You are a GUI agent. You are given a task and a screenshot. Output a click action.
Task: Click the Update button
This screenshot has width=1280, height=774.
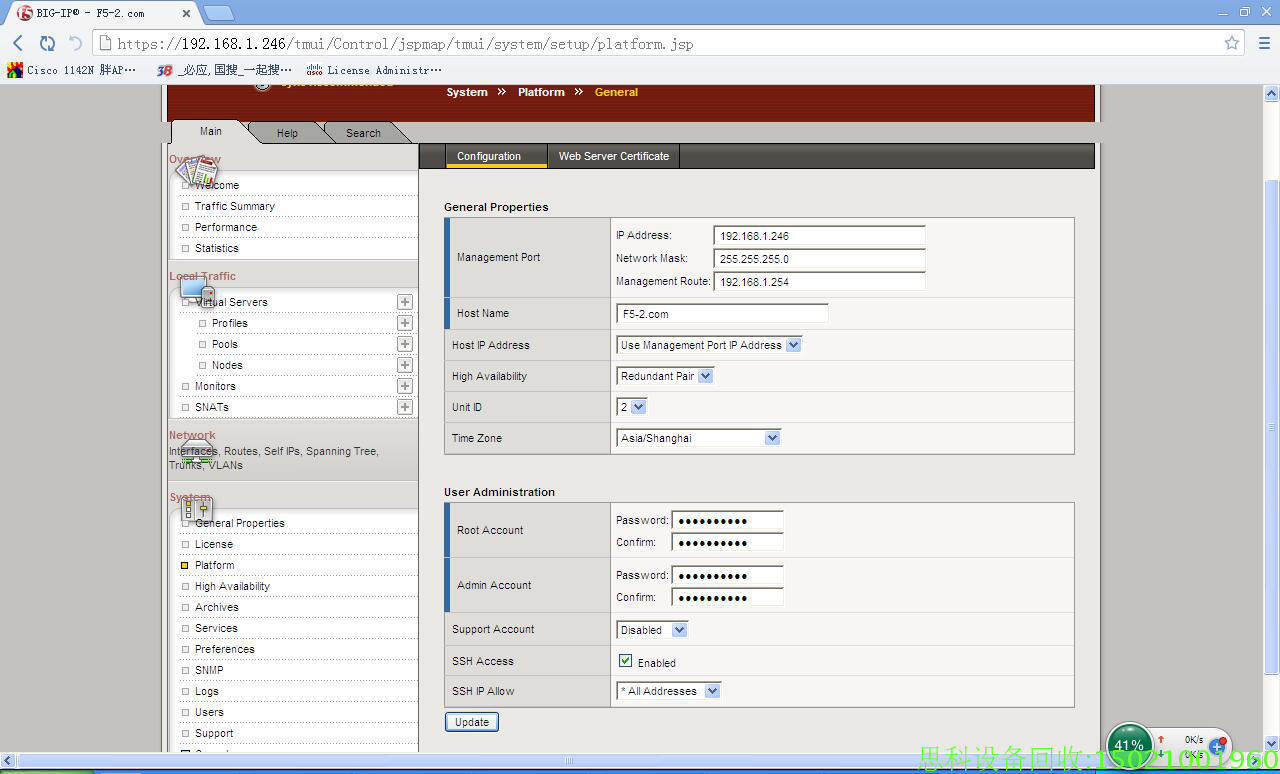click(x=472, y=722)
